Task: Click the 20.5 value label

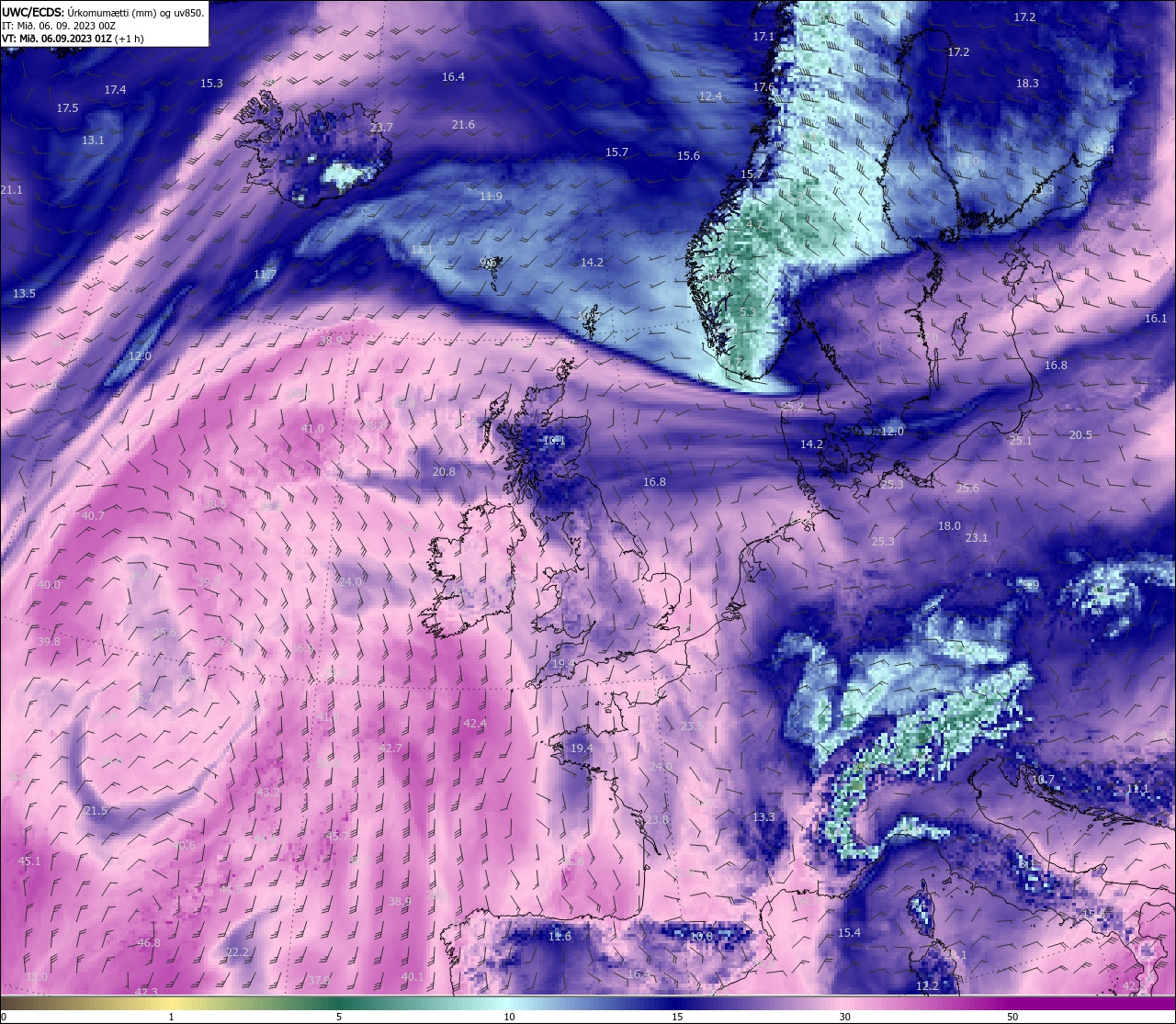Action: tap(1080, 435)
